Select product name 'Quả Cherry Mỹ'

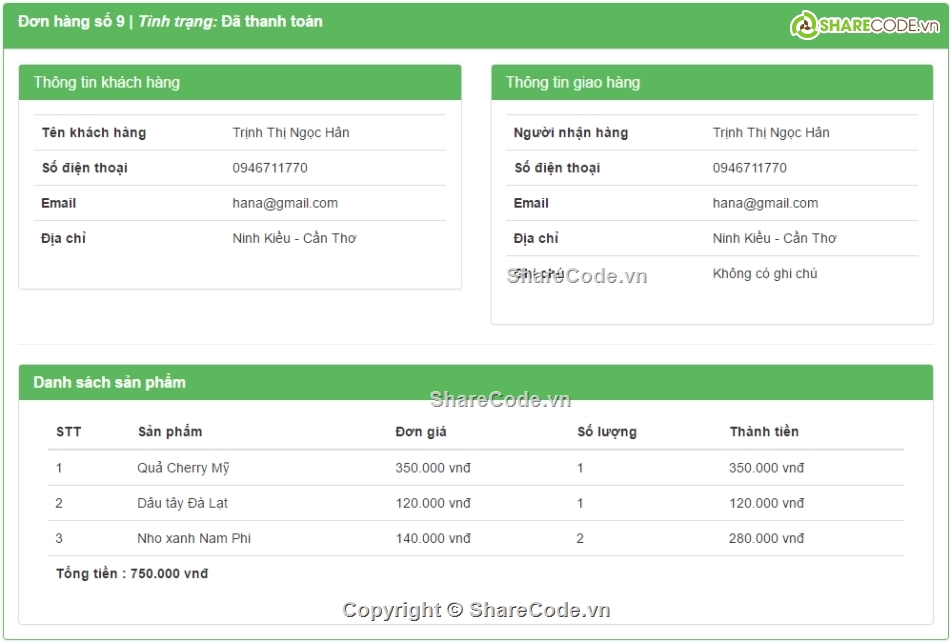pos(183,468)
